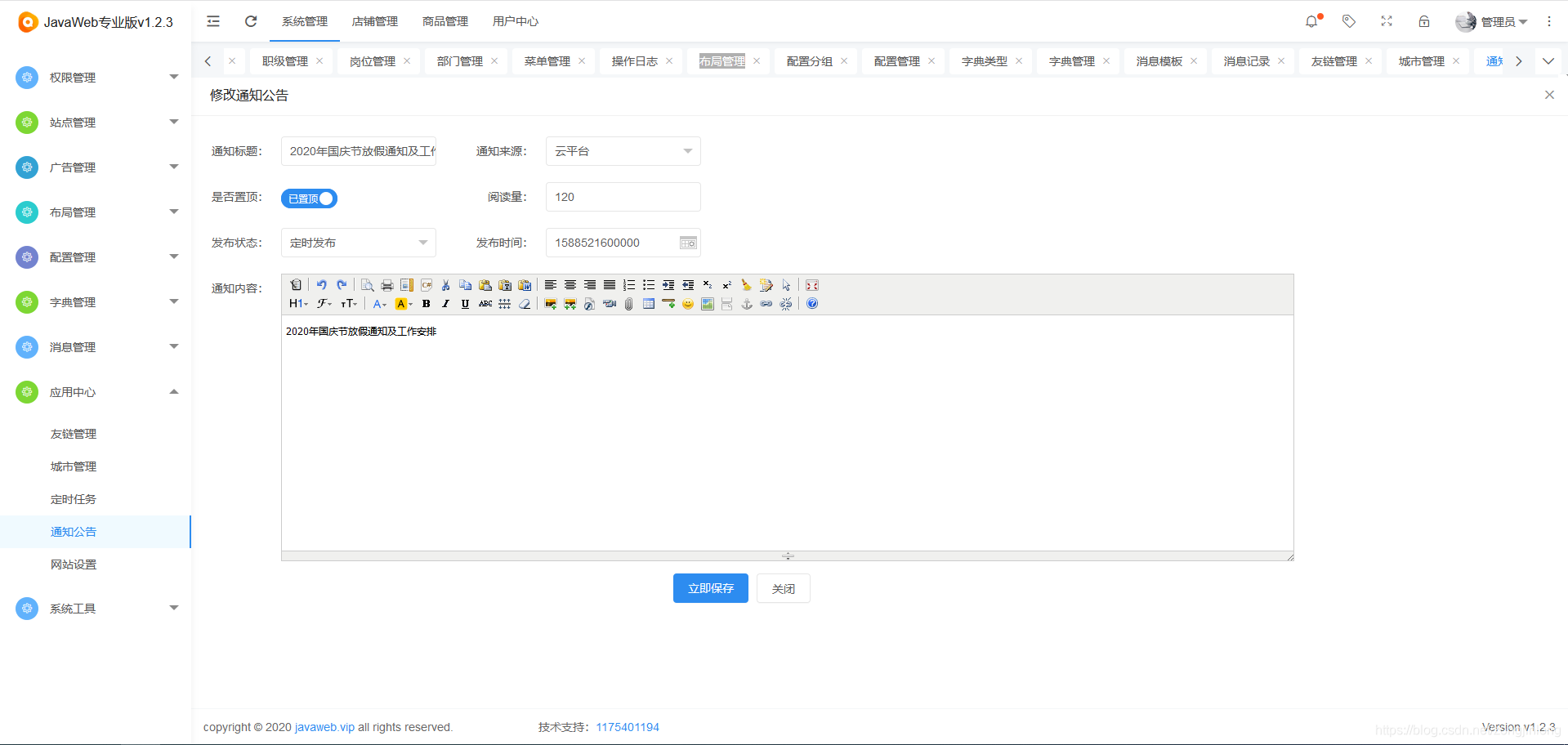Screen dimensions: 1568x745
Task: Click the notification bell icon
Action: tap(1311, 21)
